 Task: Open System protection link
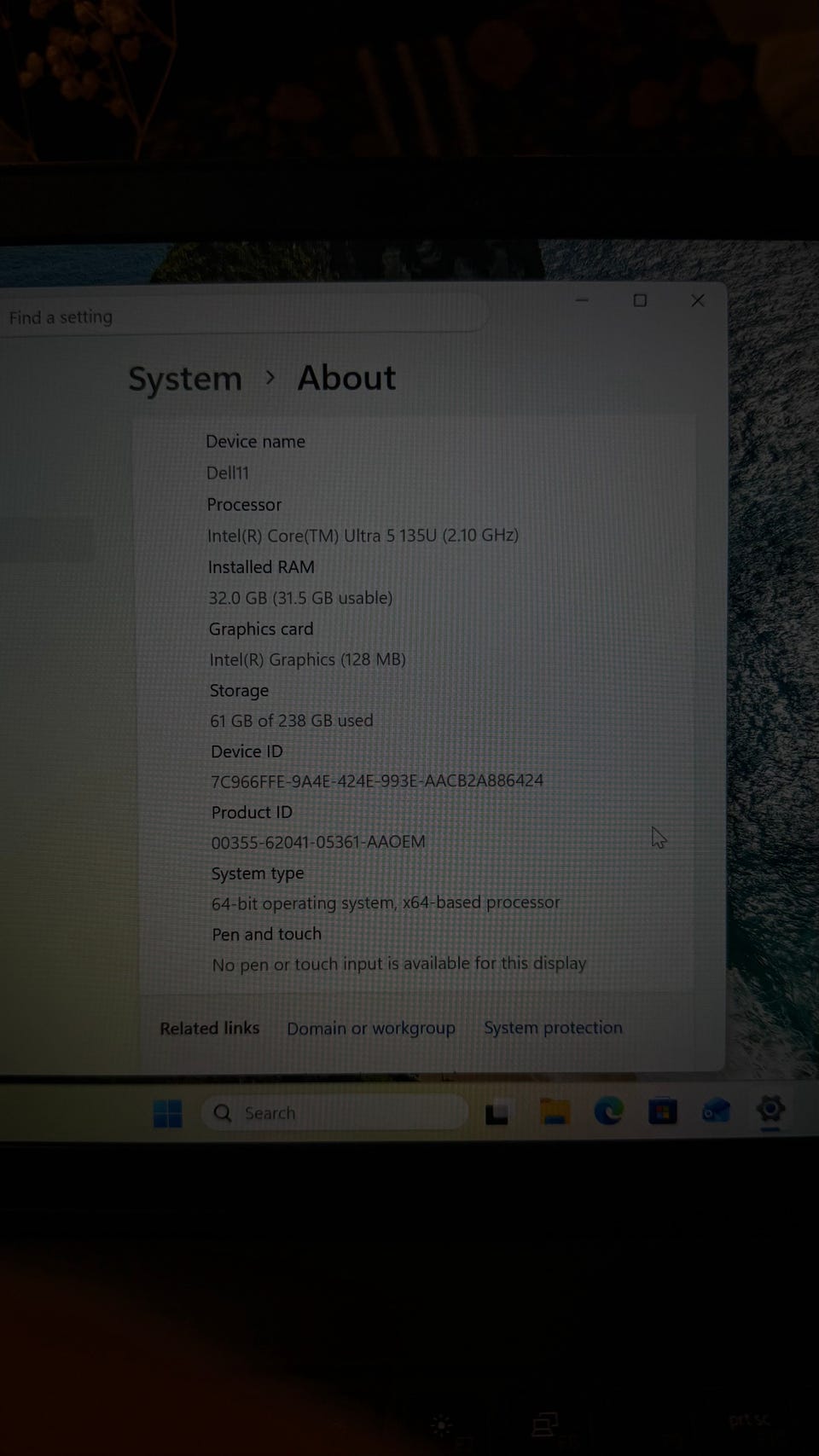553,1028
